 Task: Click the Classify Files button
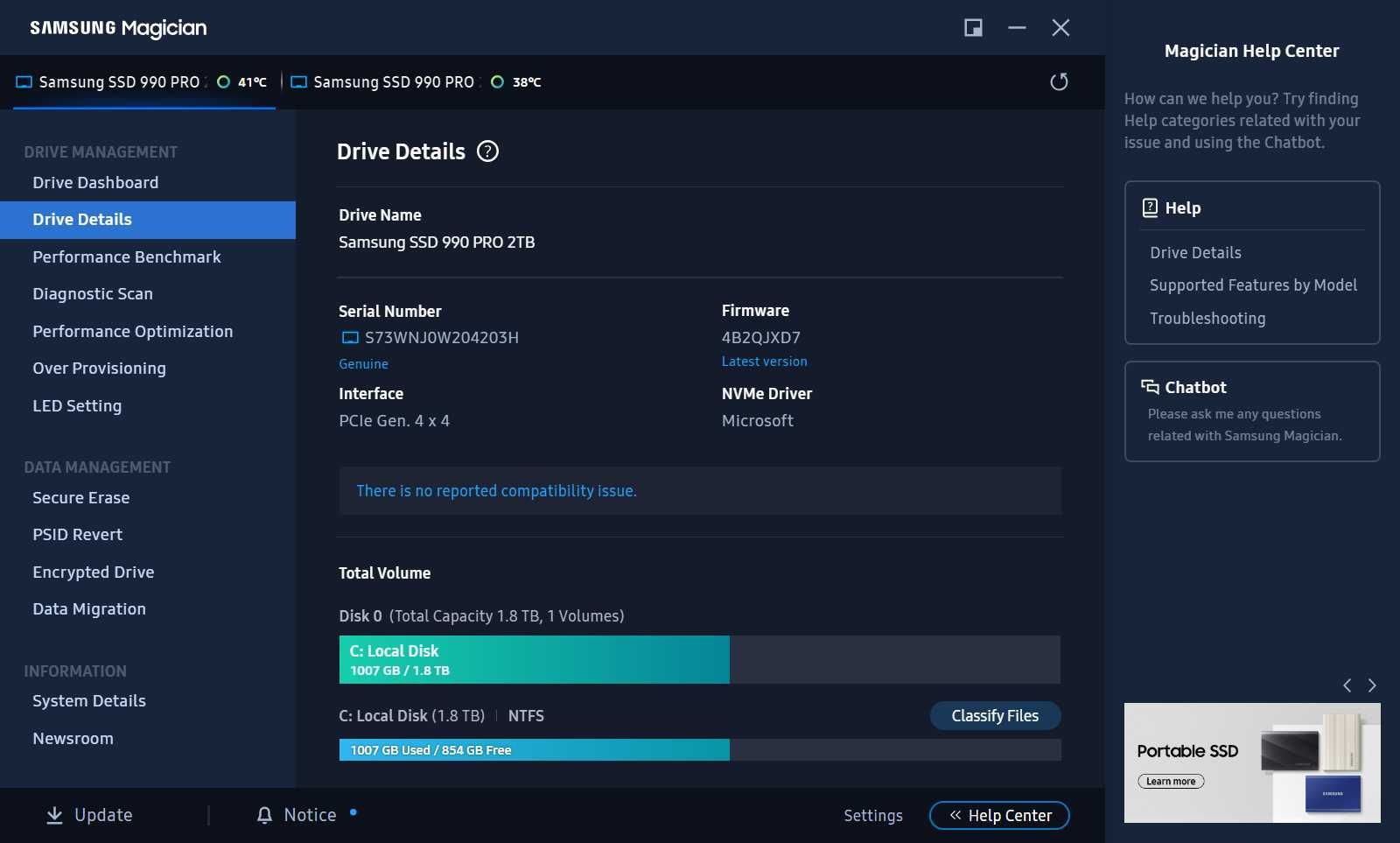click(995, 716)
